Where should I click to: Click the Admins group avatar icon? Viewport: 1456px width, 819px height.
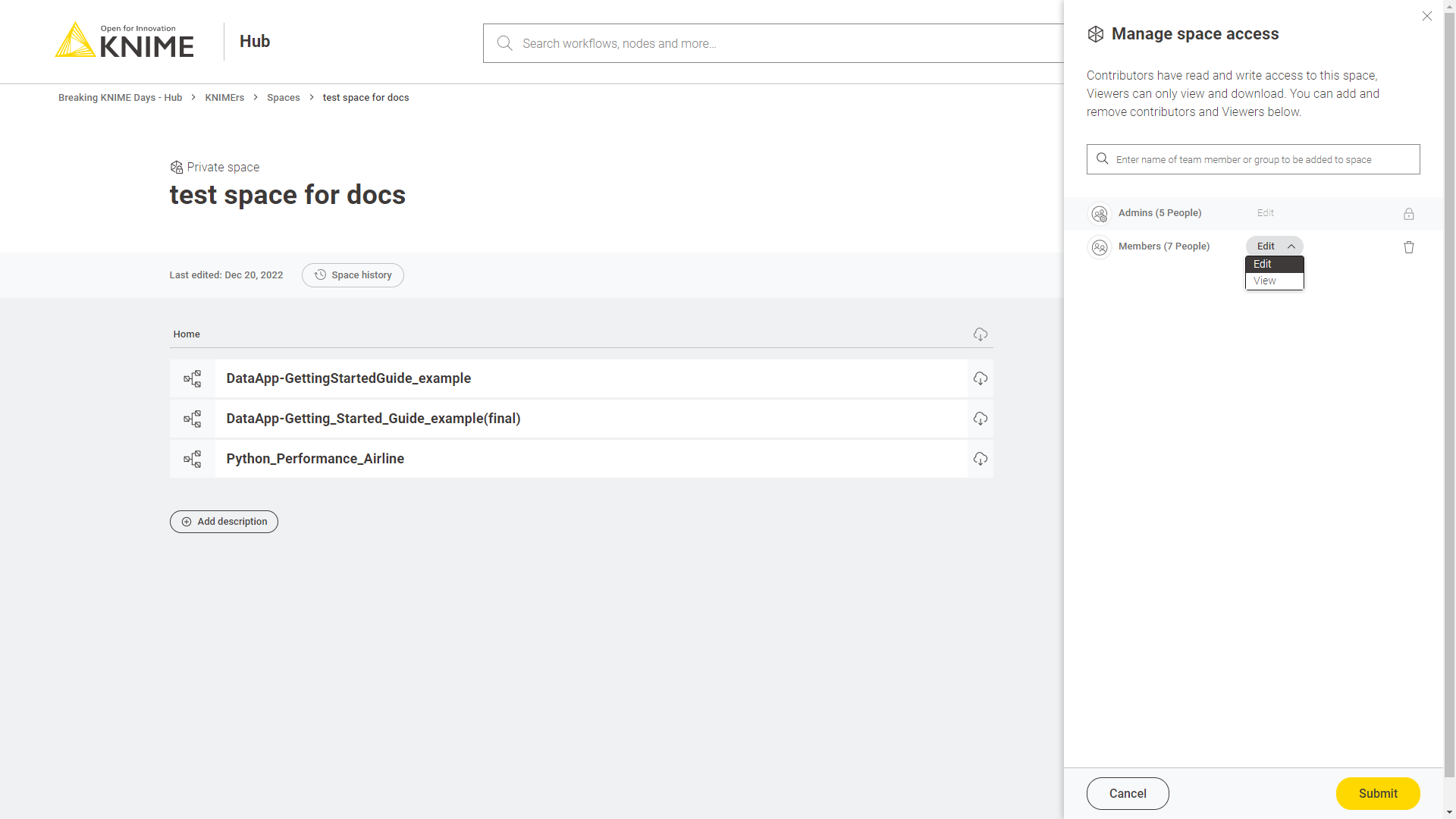pyautogui.click(x=1100, y=215)
